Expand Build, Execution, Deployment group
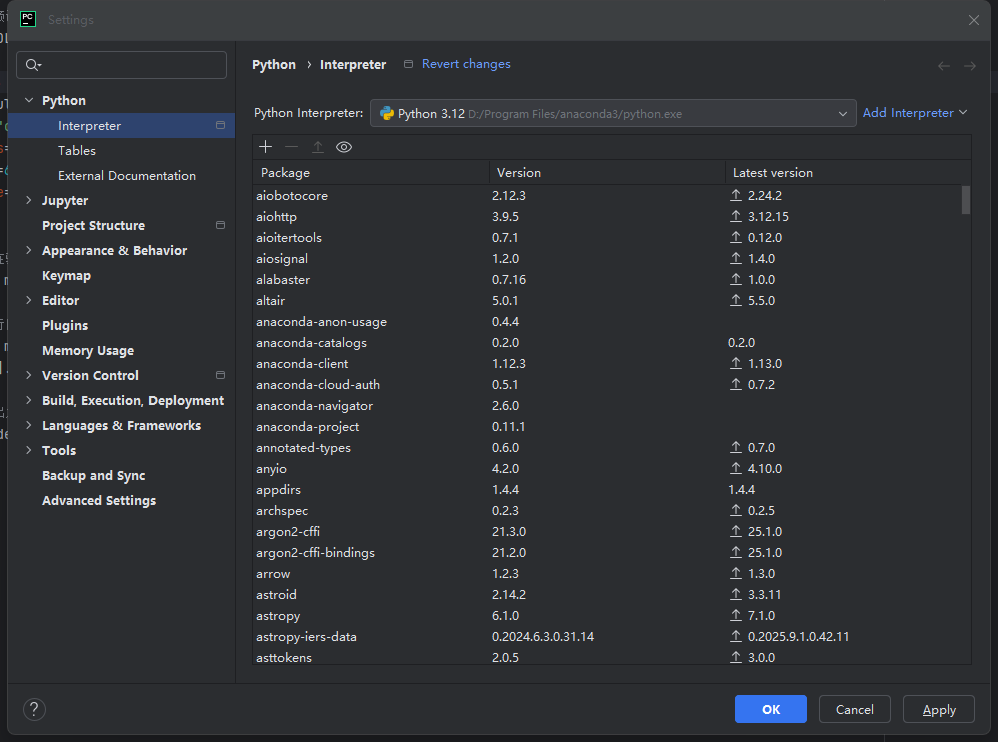The width and height of the screenshot is (998, 742). coord(29,400)
